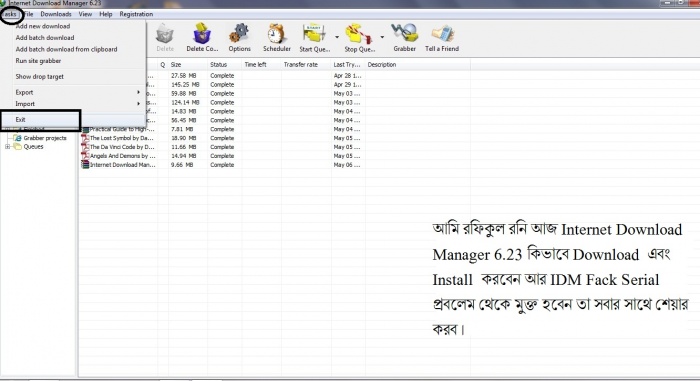Click the Grabber projects folder icon
The height and width of the screenshot is (381, 700).
coord(17,138)
